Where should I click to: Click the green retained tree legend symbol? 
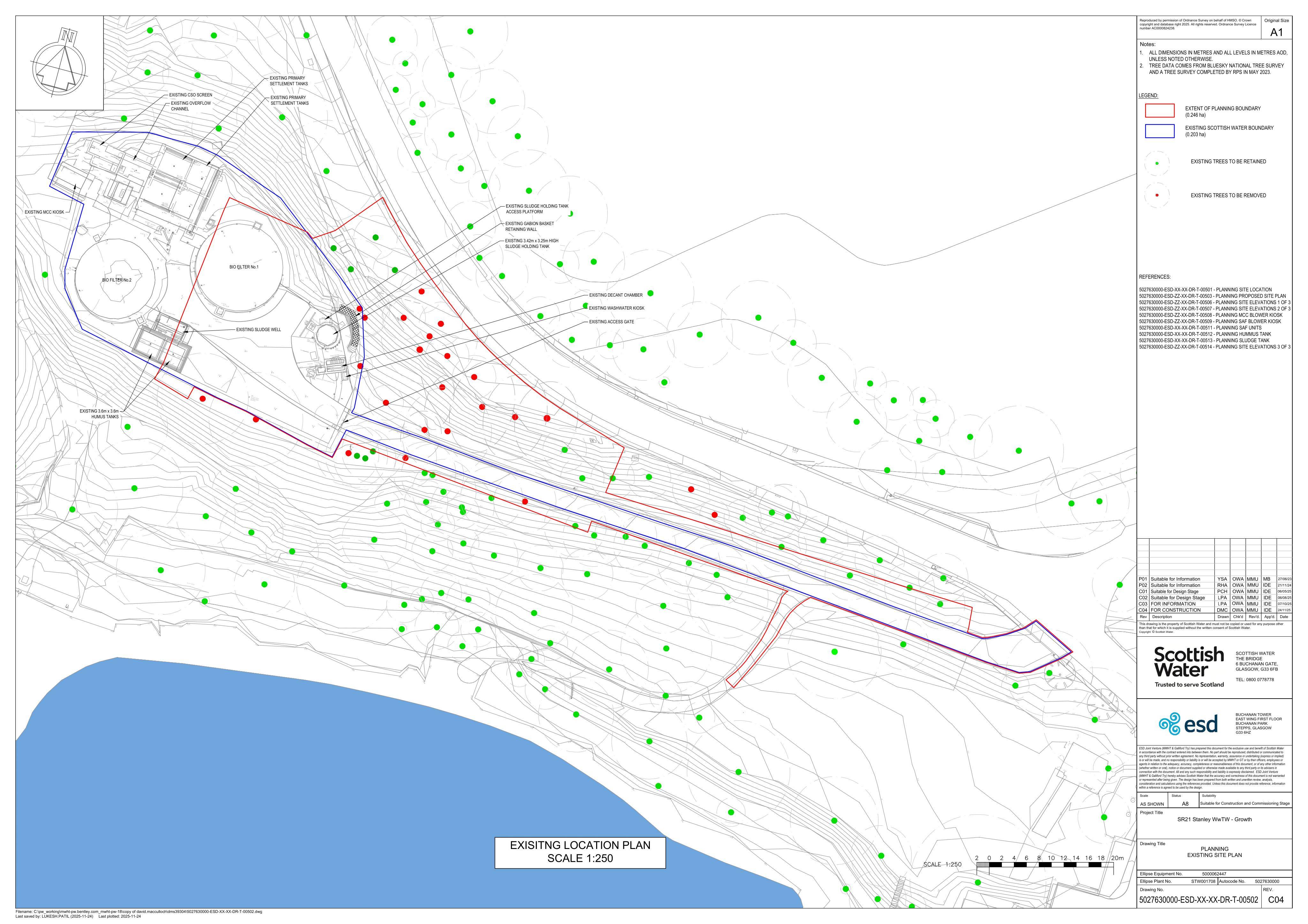[1156, 163]
